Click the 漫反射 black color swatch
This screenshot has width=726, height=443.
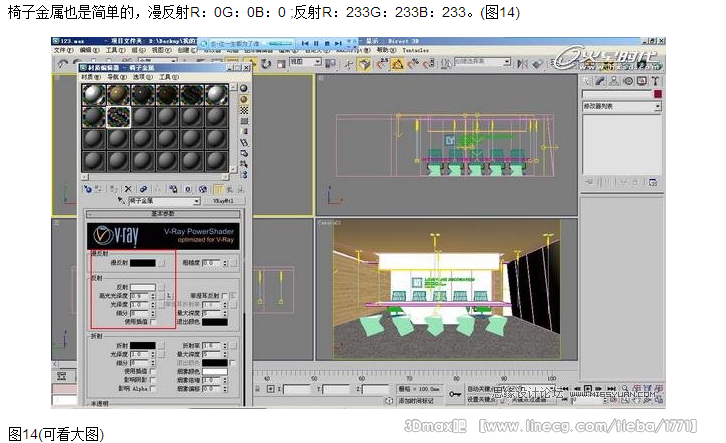[143, 263]
